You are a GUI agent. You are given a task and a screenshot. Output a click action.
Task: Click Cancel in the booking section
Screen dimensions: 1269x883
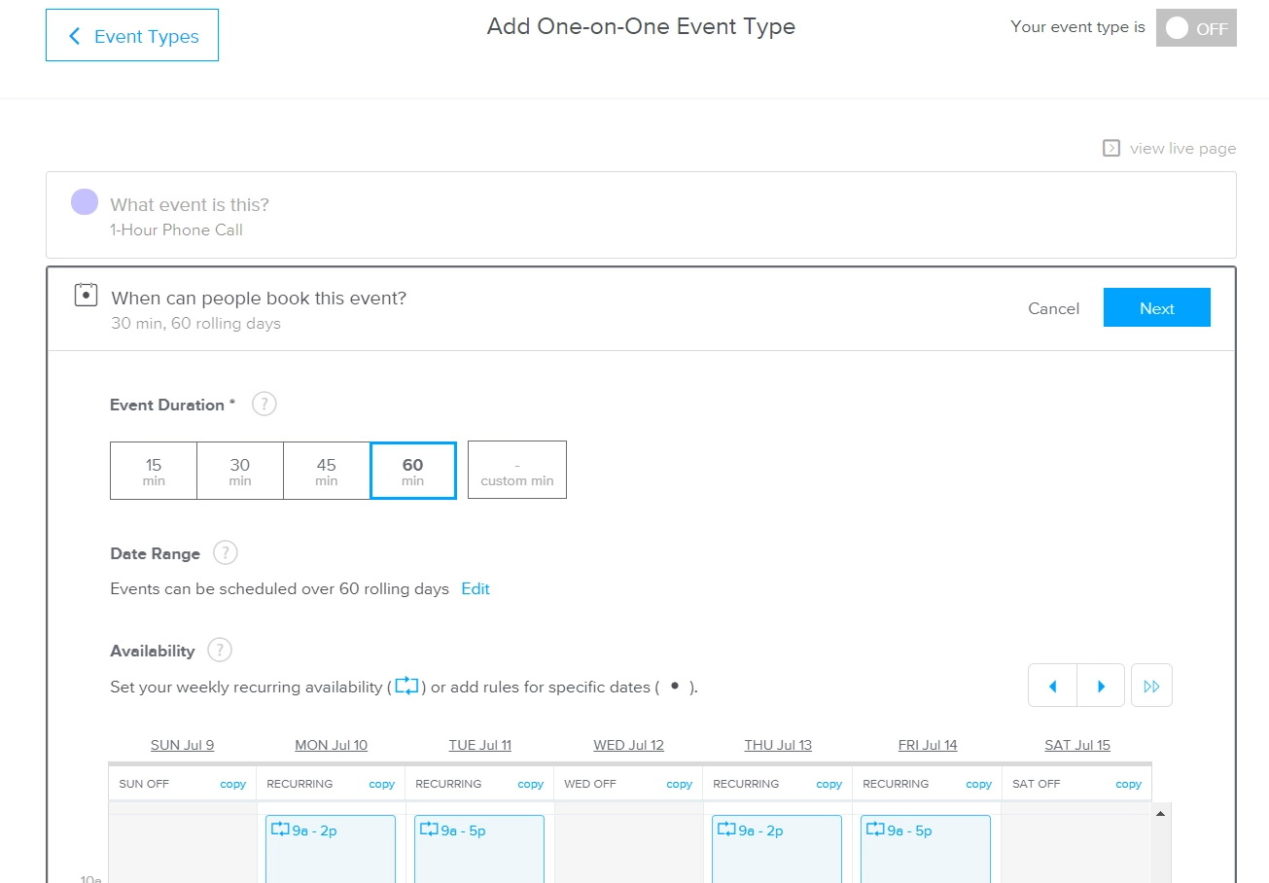1053,308
